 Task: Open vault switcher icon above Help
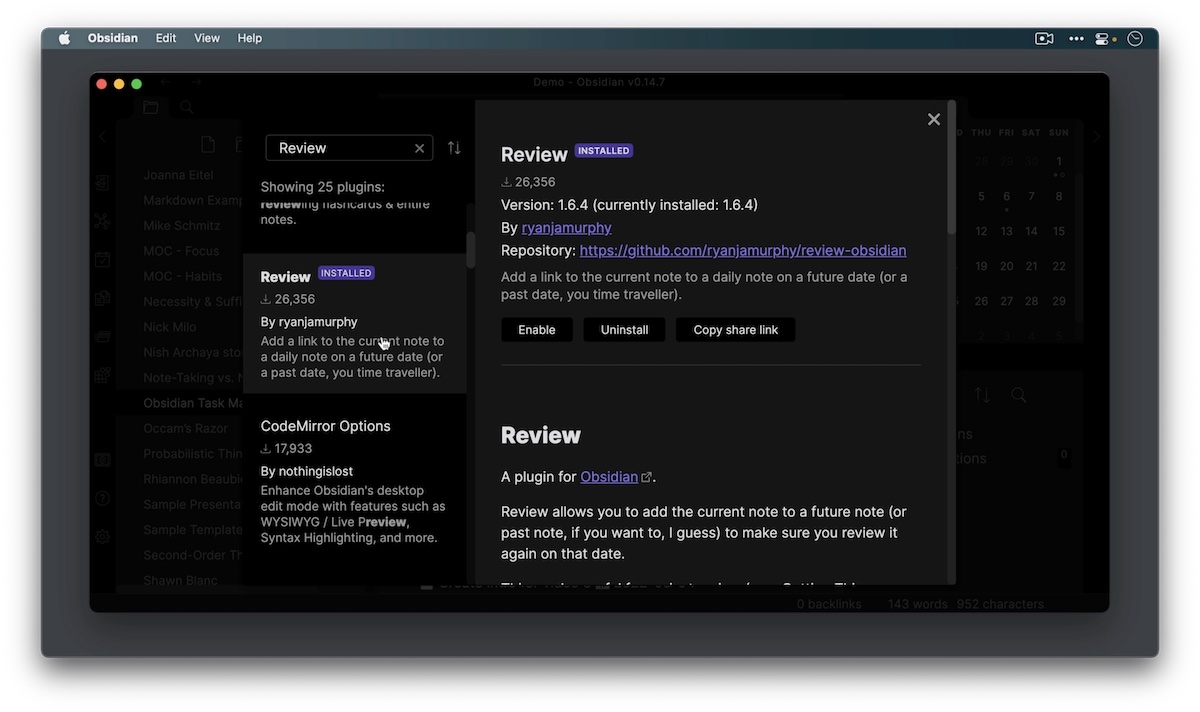tap(102, 460)
